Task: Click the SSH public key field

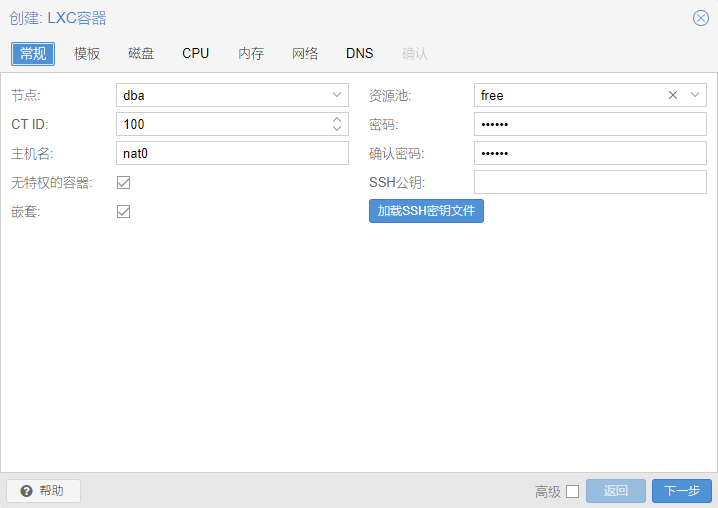Action: 590,182
